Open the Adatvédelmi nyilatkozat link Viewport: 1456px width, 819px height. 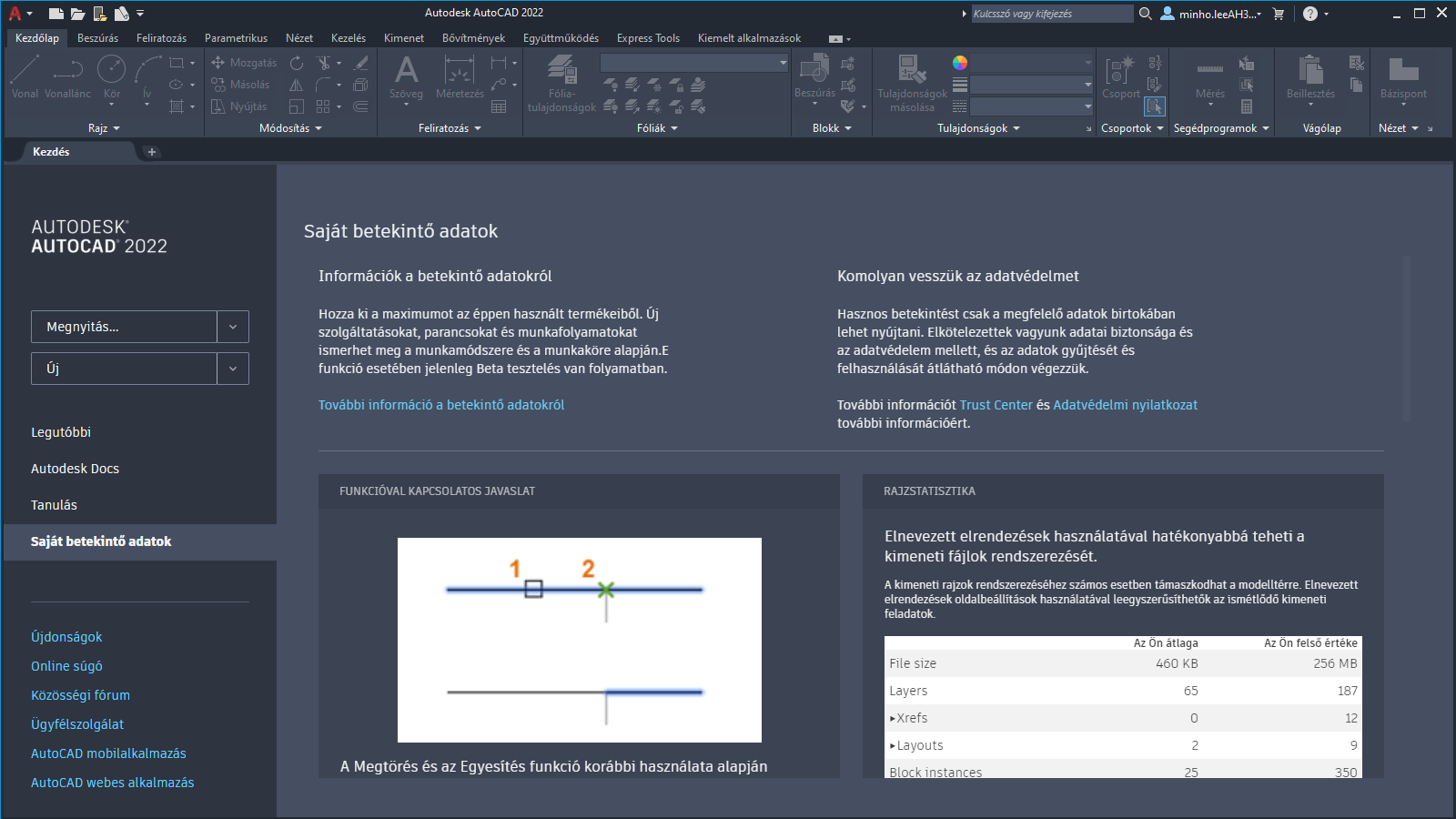click(1125, 405)
